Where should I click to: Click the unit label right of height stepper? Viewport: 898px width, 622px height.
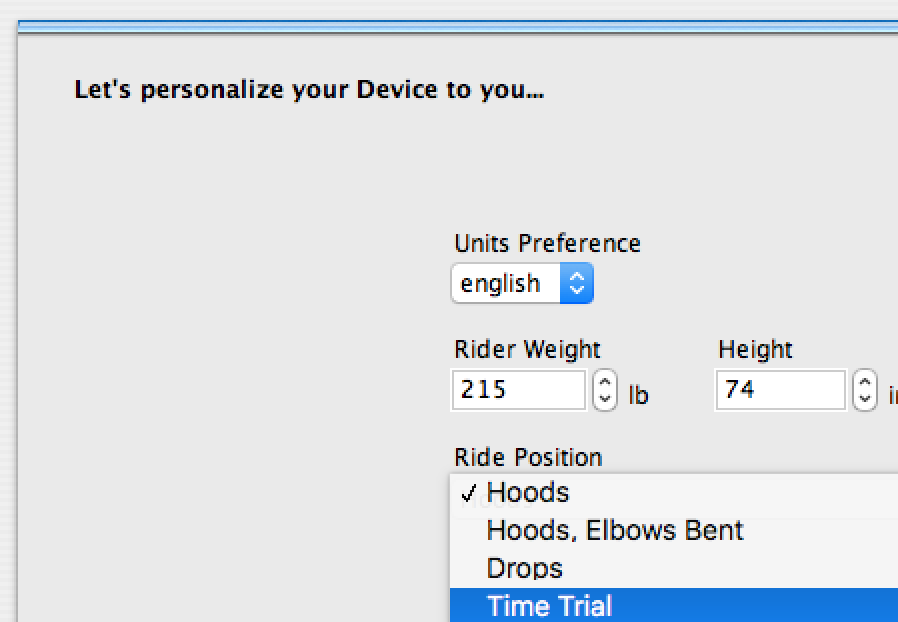892,396
